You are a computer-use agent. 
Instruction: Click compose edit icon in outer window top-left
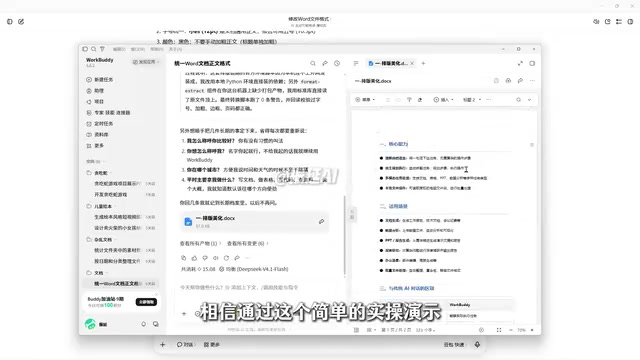pyautogui.click(x=21, y=22)
